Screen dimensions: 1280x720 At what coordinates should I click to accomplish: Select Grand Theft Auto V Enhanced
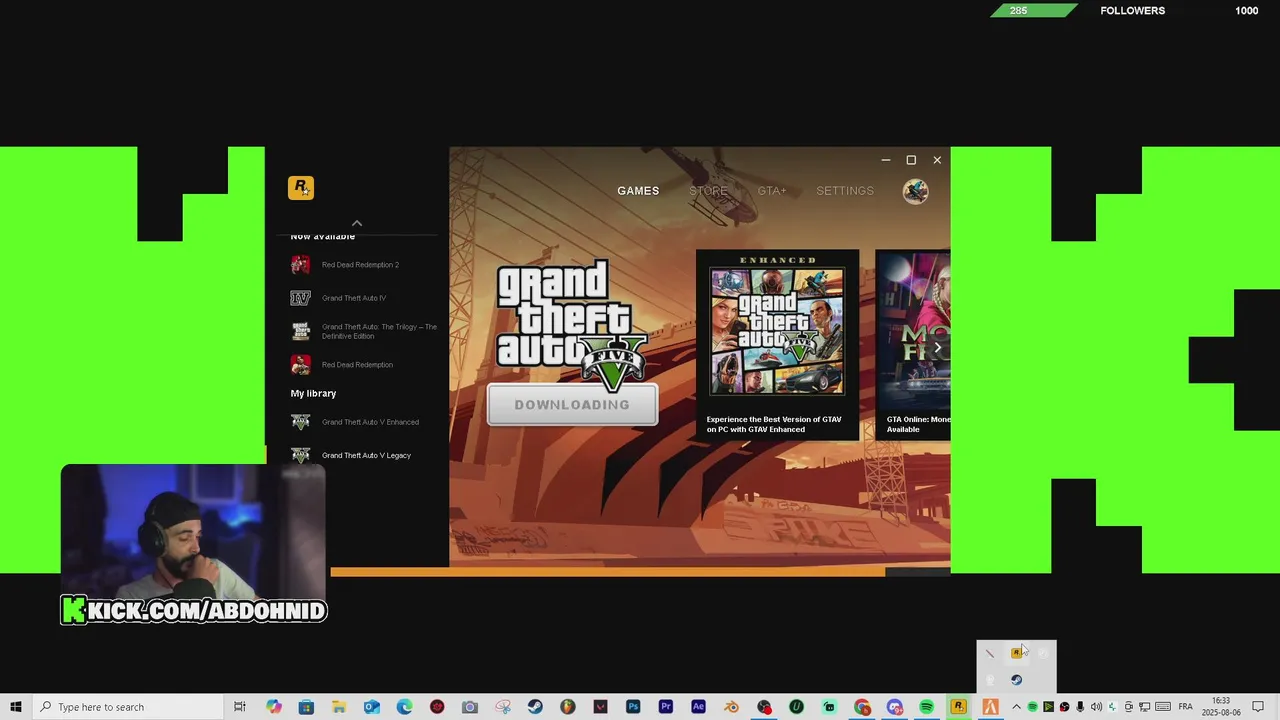tap(370, 422)
